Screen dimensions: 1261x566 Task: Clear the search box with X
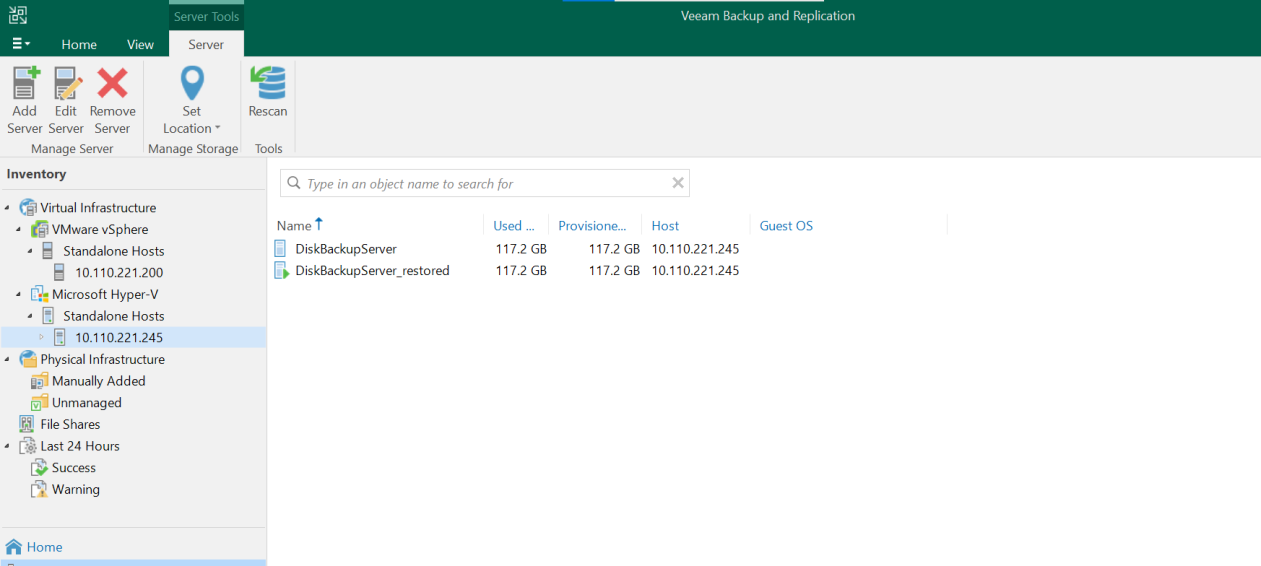tap(678, 183)
